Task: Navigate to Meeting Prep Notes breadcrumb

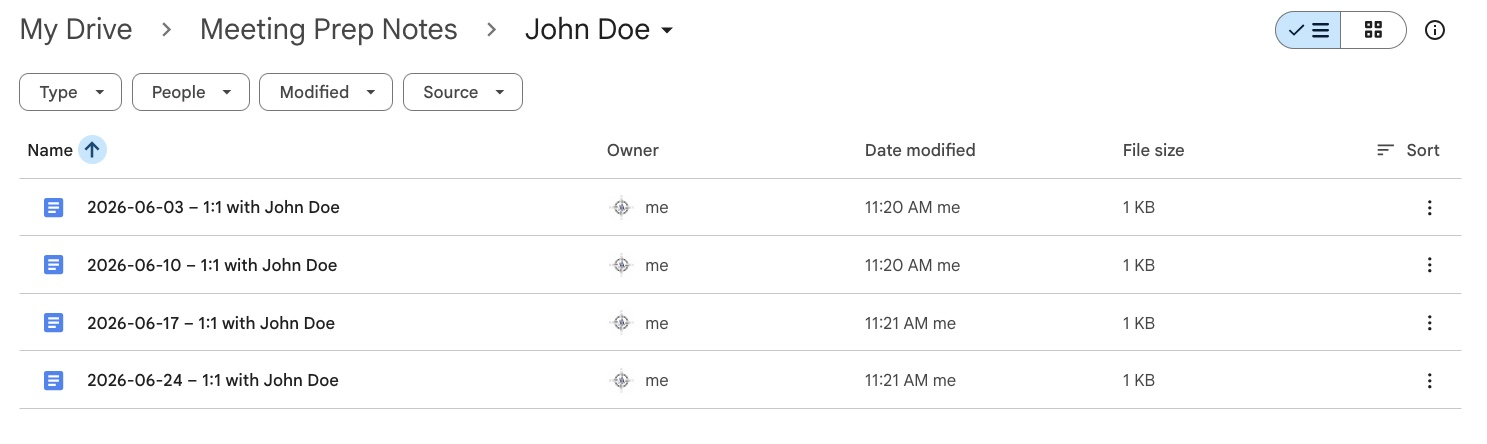Action: [x=329, y=30]
